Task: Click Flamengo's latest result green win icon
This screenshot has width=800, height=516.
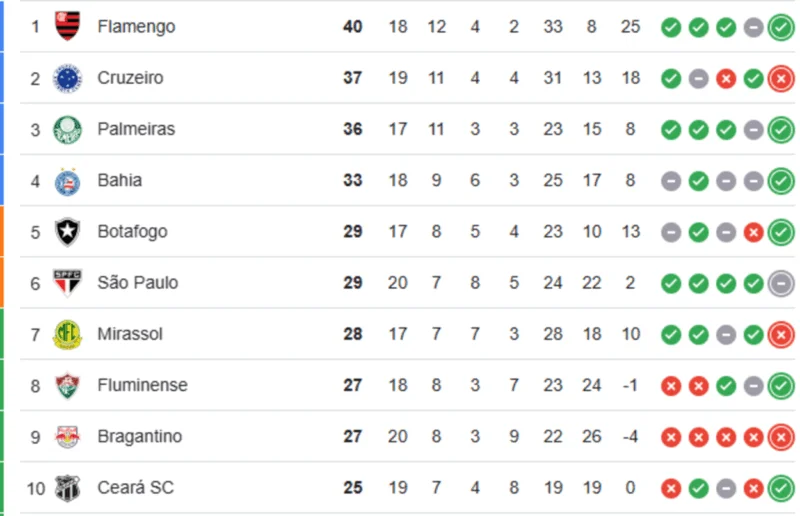Action: 781,27
